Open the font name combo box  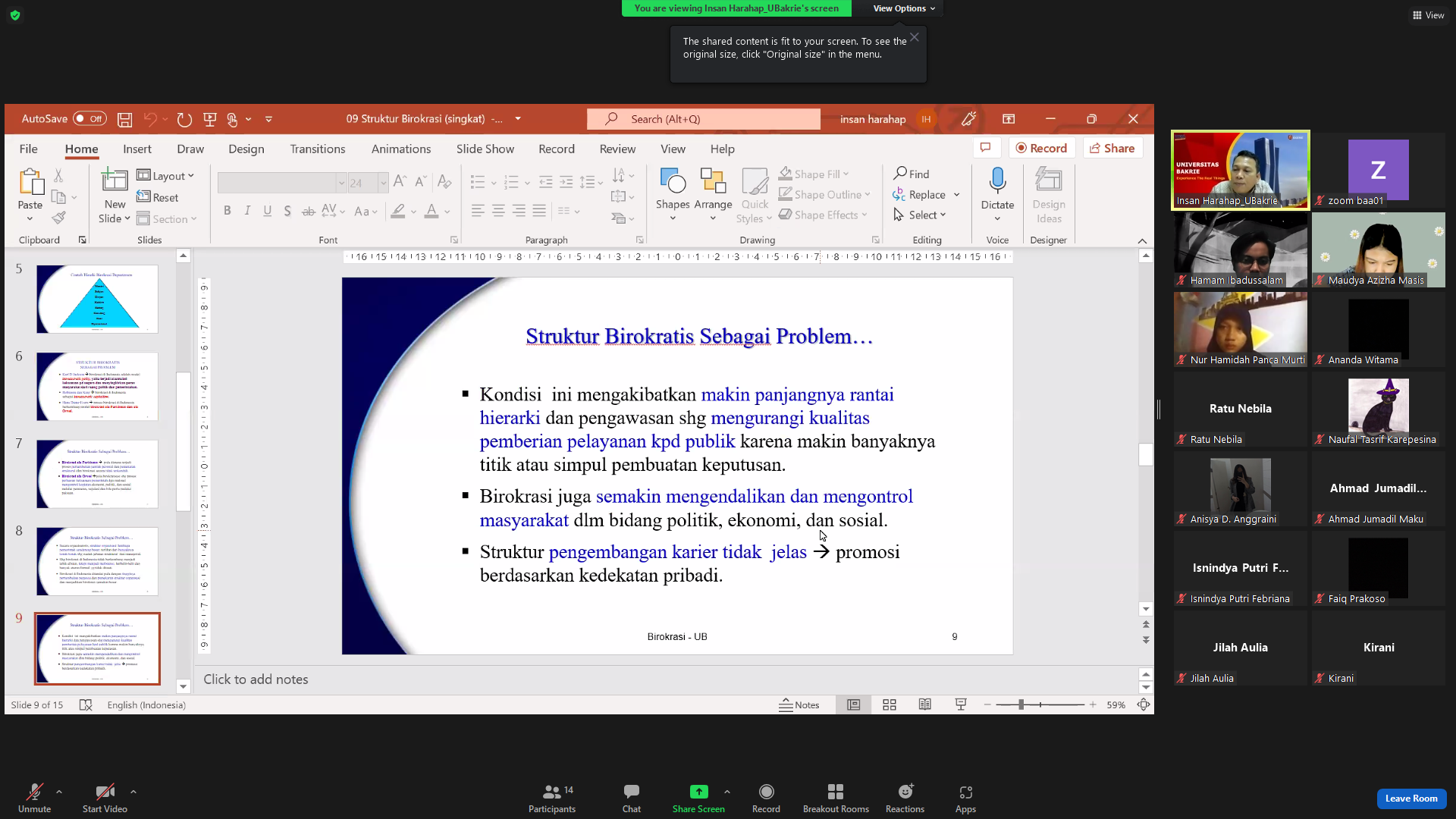(281, 183)
